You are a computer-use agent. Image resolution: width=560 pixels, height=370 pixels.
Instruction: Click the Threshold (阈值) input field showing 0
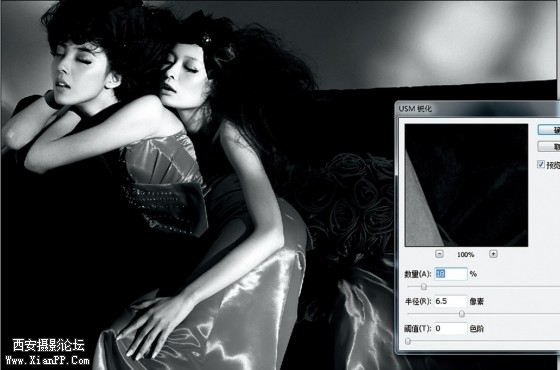[451, 328]
